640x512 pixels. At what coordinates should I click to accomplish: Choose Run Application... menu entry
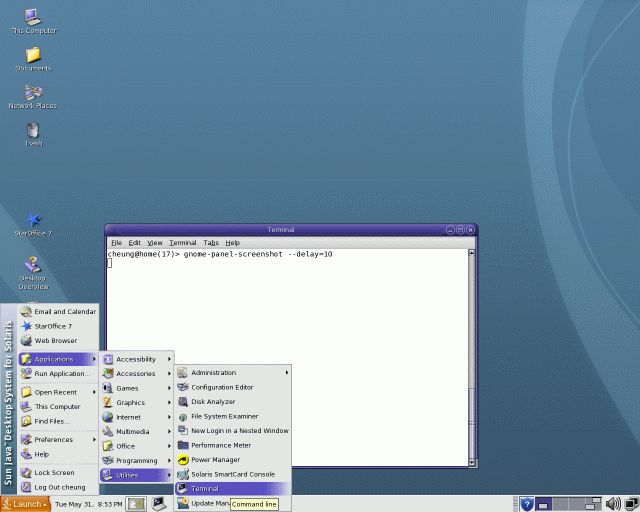[58, 374]
